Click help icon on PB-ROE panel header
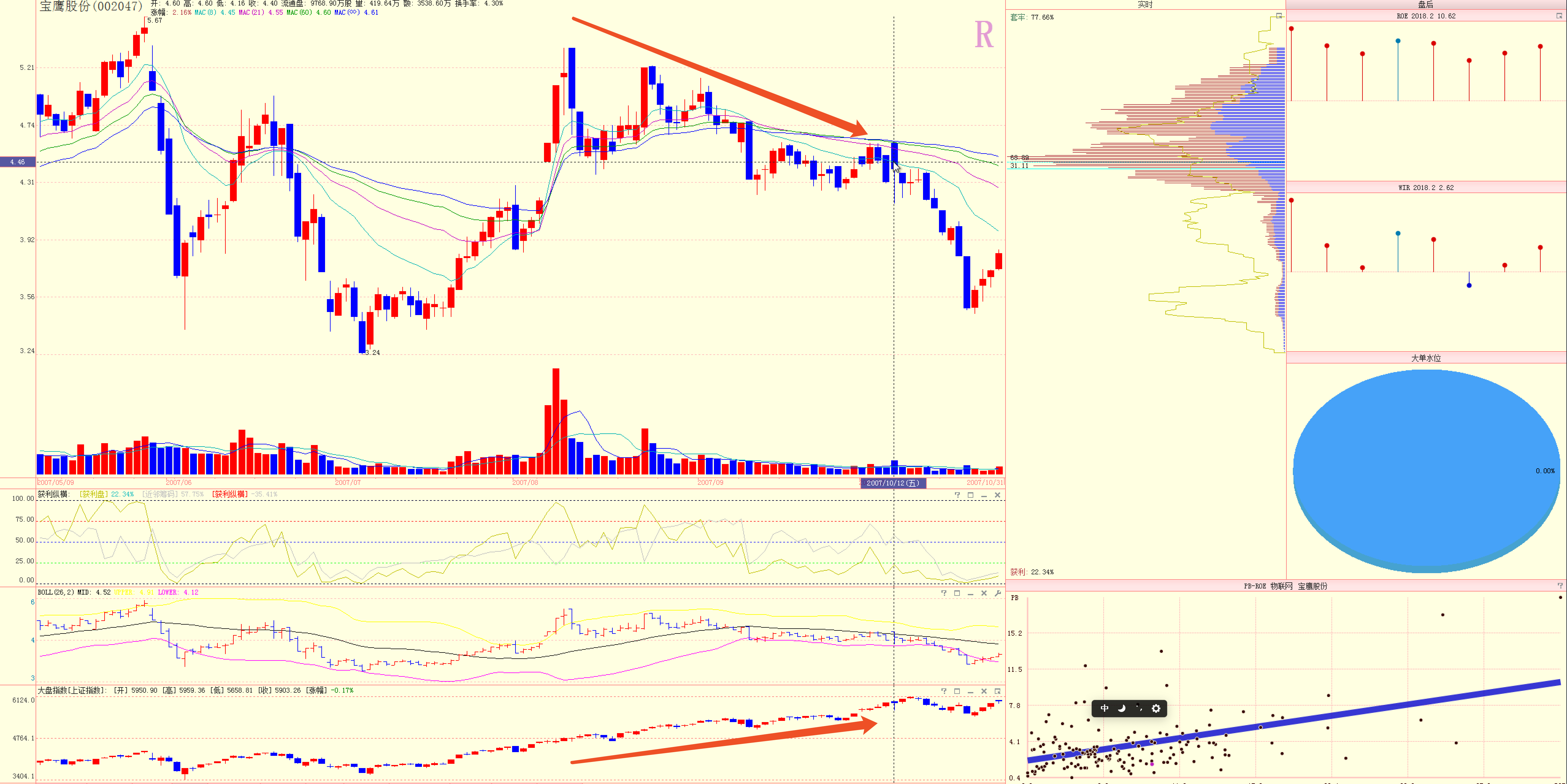 tap(1560, 586)
